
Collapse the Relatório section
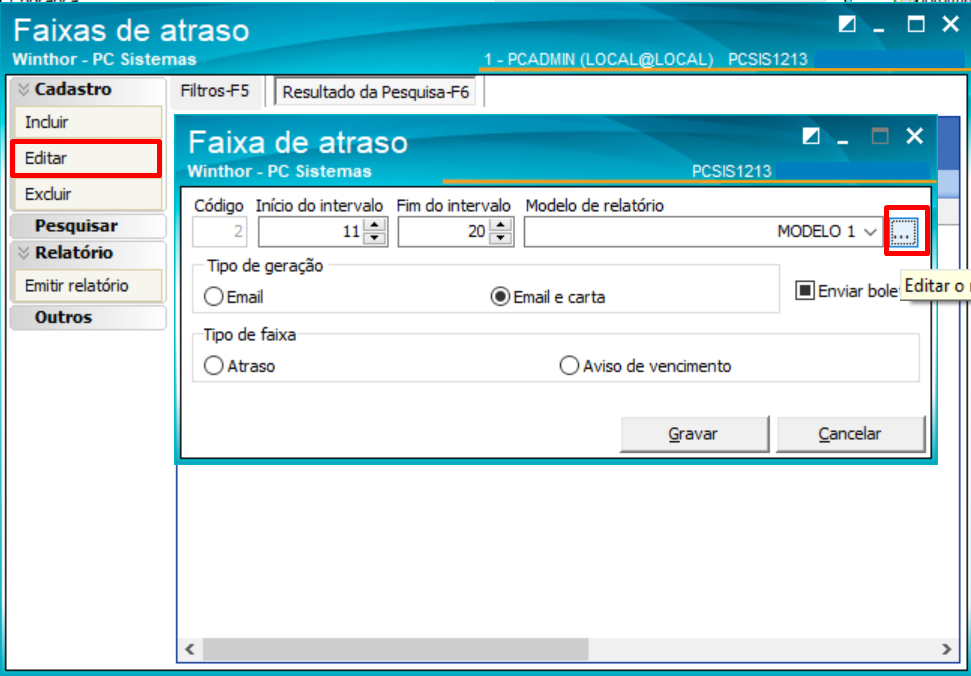[88, 253]
